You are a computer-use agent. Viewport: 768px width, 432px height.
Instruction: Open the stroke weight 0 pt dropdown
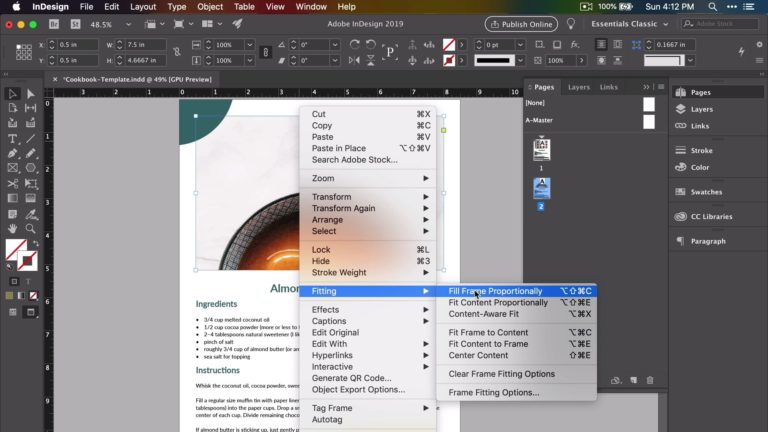[x=520, y=45]
